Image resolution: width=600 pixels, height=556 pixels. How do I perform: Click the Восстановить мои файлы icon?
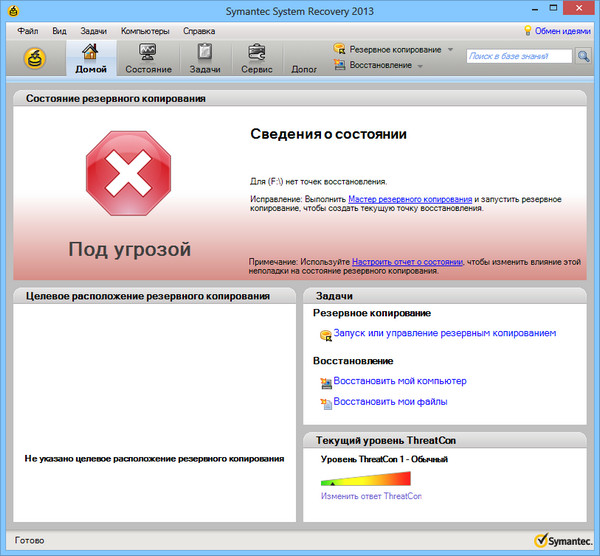pos(326,404)
